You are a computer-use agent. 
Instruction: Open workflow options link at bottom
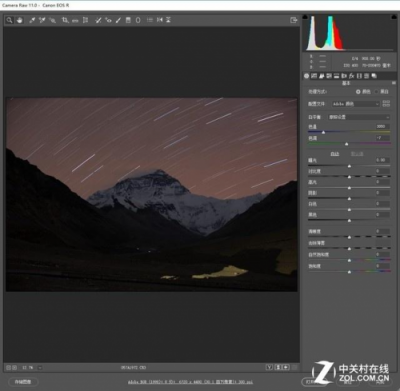pos(190,382)
